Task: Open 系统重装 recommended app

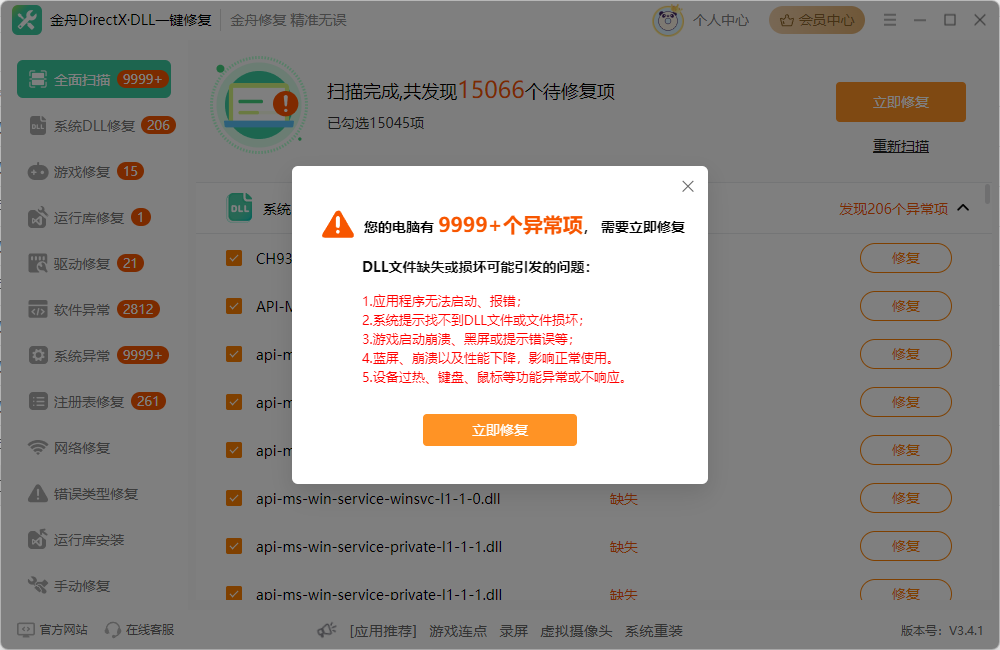Action: coord(654,631)
